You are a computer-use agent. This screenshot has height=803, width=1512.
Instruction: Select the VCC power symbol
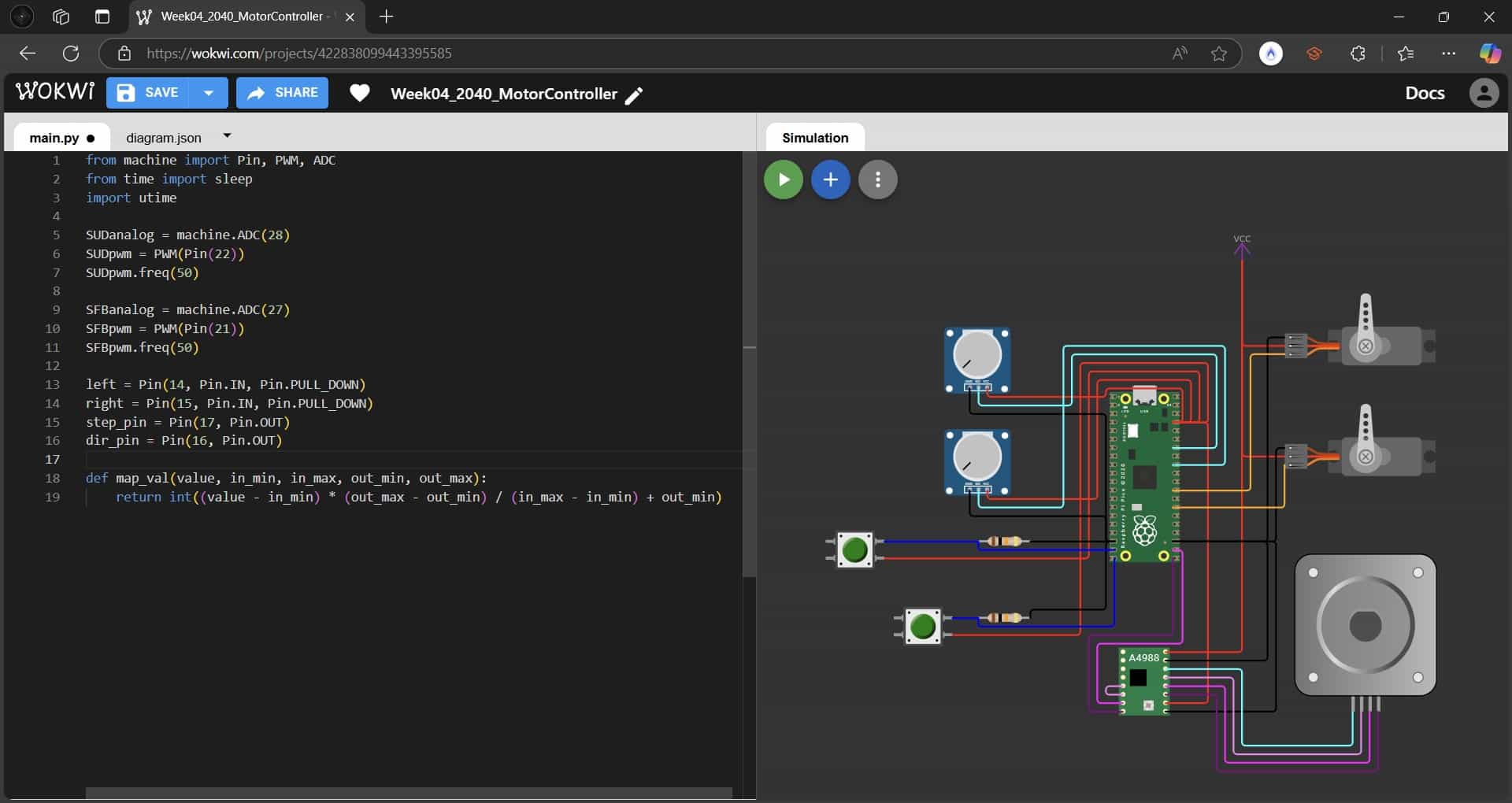tap(1242, 246)
